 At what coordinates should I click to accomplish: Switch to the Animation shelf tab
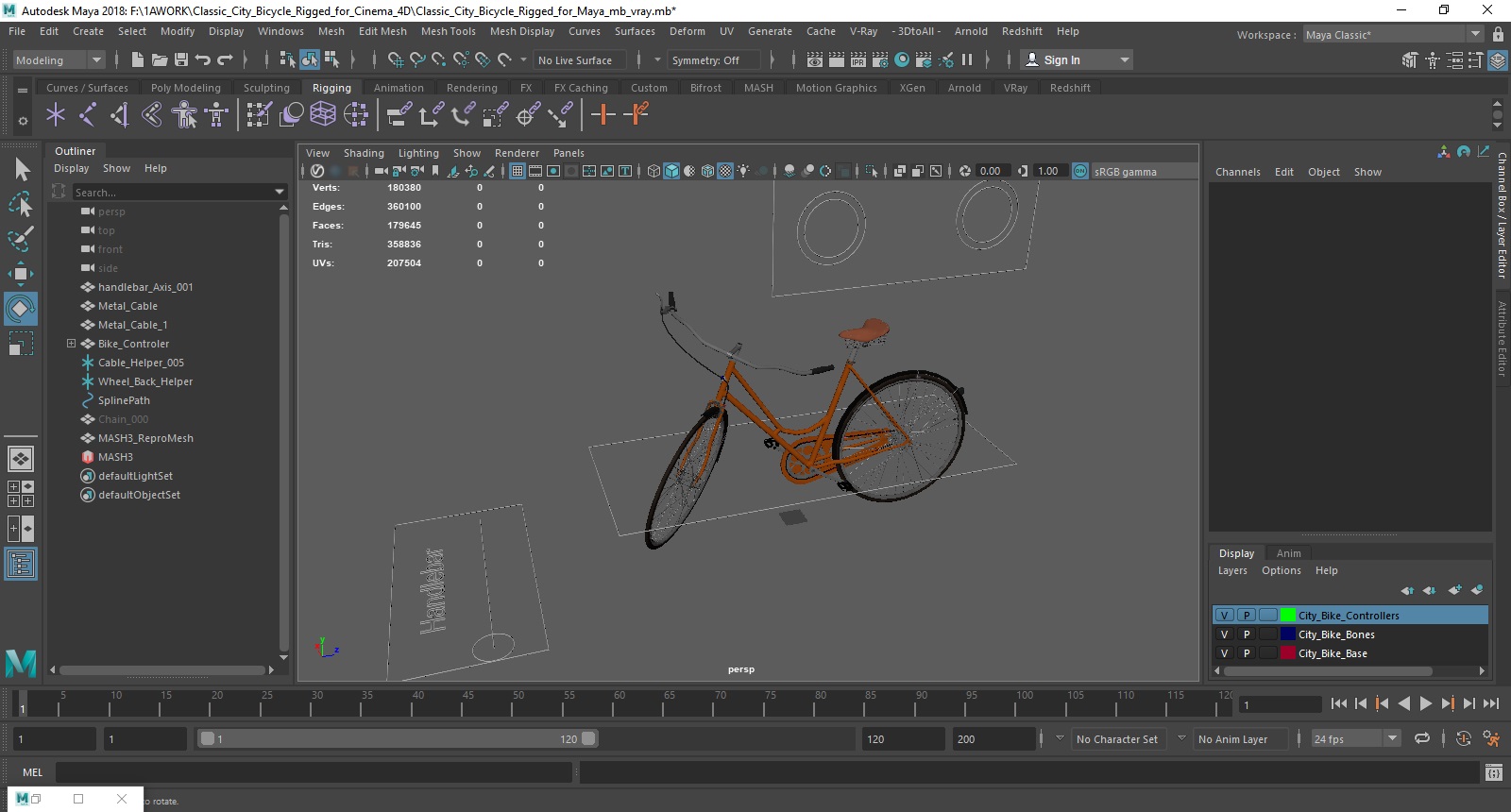click(x=399, y=88)
